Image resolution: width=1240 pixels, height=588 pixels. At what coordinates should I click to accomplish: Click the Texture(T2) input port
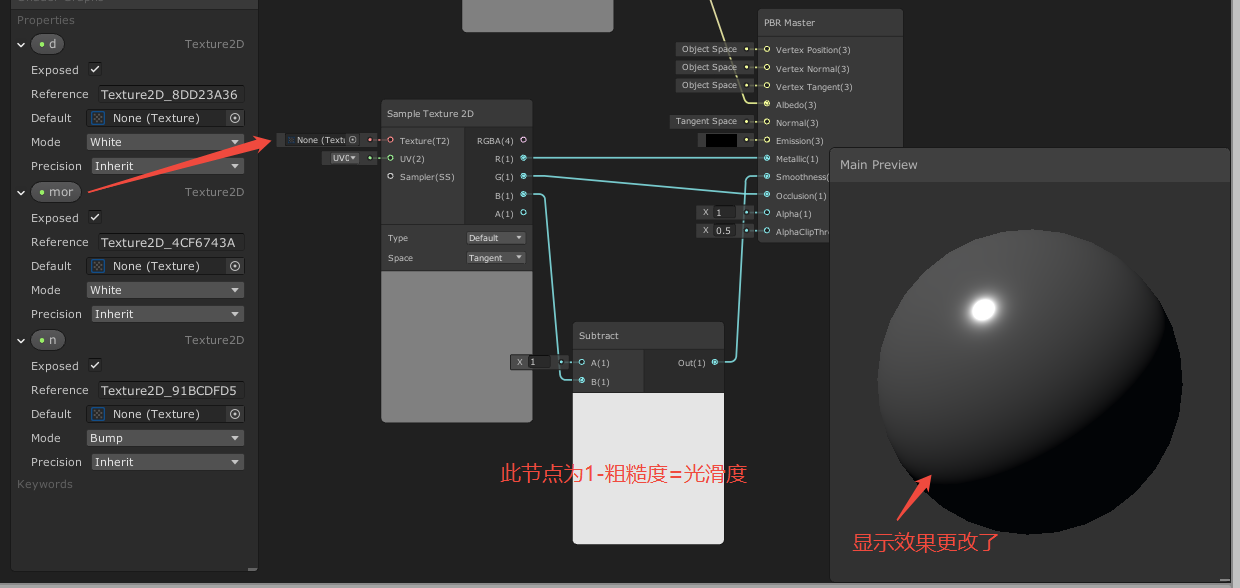pyautogui.click(x=391, y=140)
